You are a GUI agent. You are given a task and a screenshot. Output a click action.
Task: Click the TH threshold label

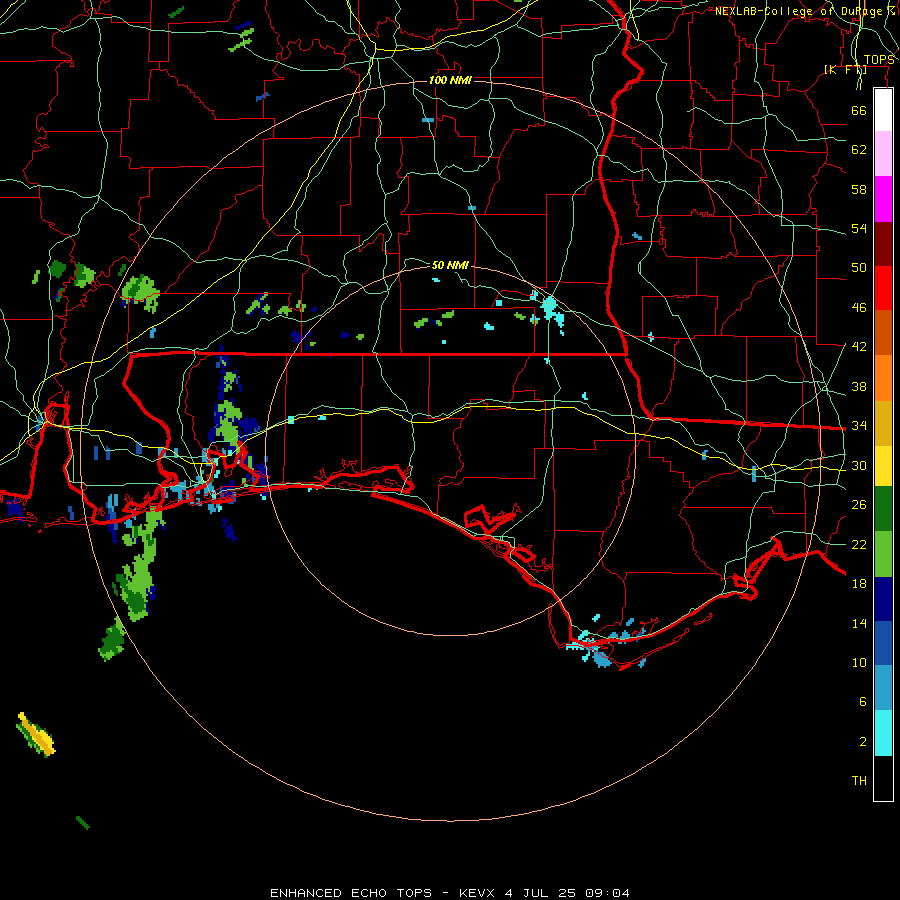pos(859,781)
